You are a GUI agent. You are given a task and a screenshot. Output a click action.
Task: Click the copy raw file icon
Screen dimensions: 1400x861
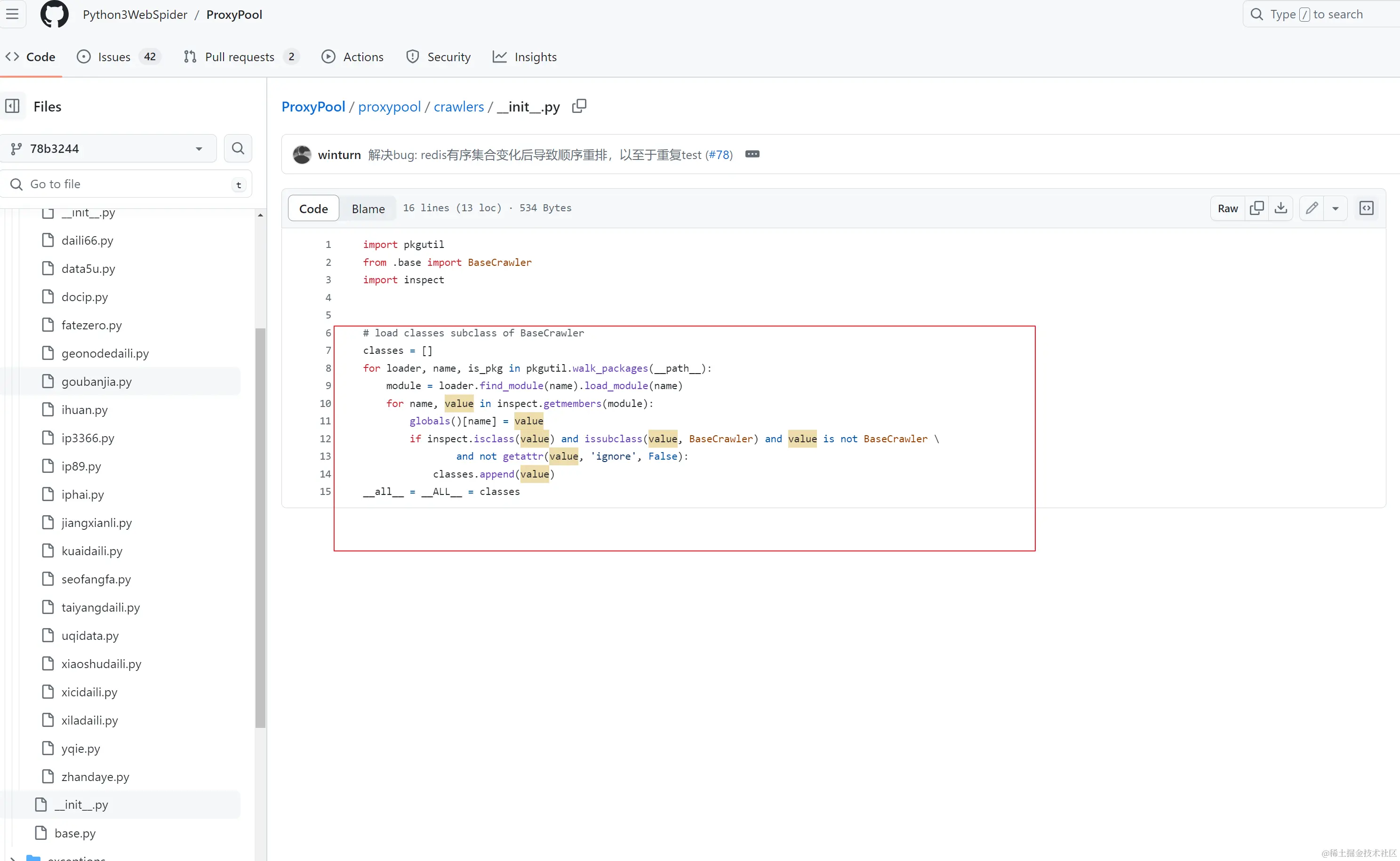click(x=1256, y=208)
